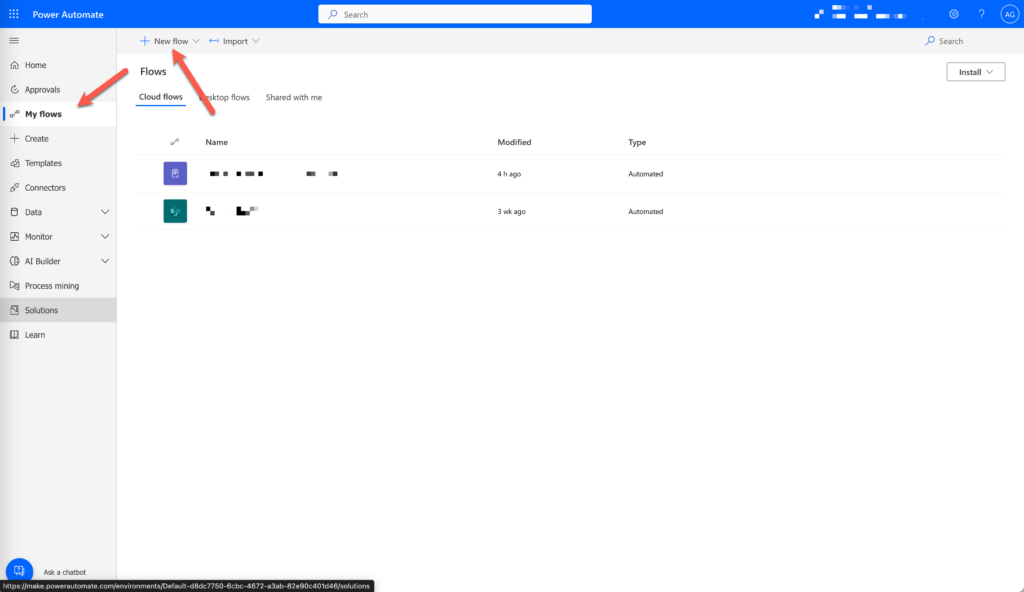Open the AG account avatar

pos(1010,14)
